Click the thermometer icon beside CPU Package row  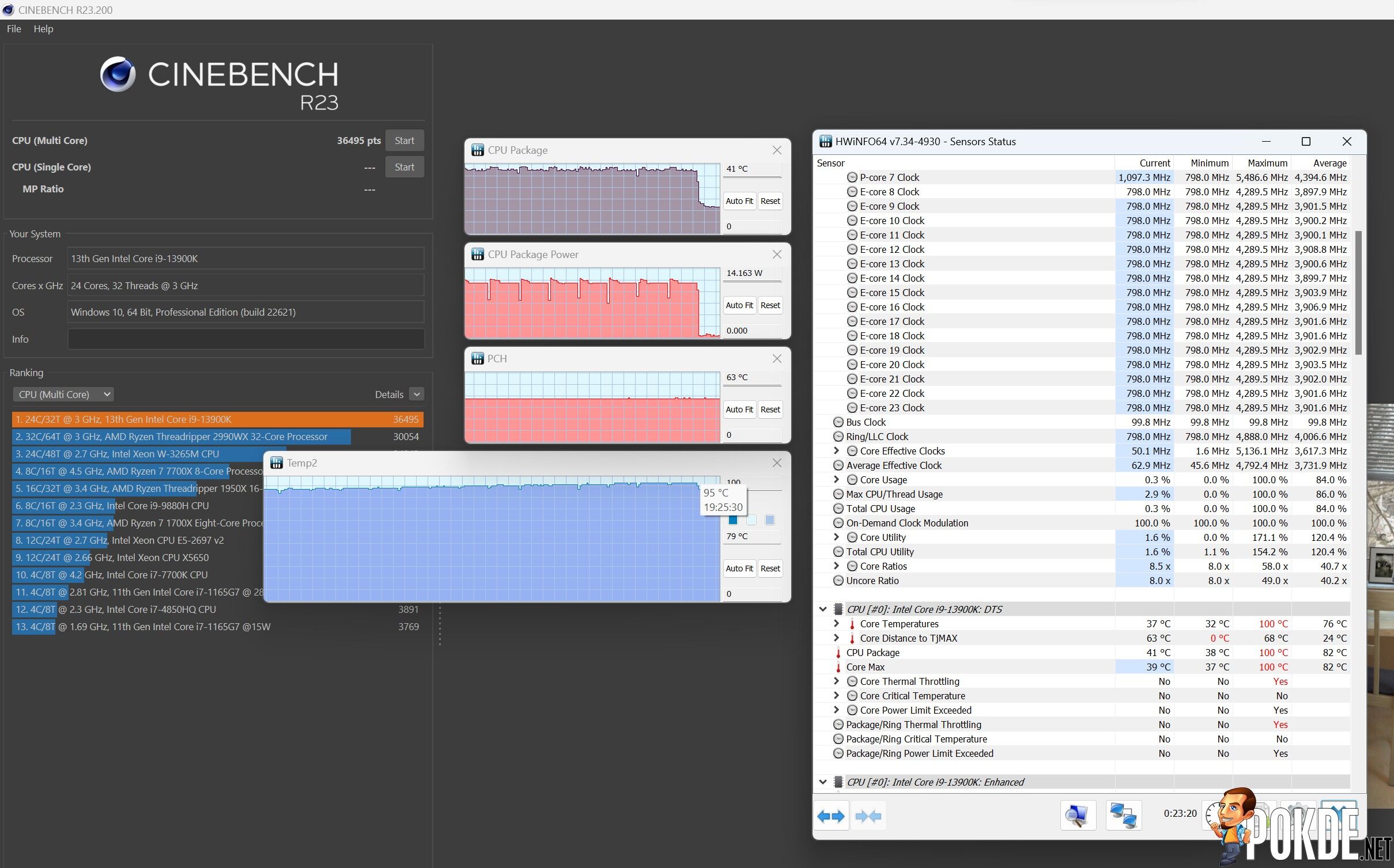pos(838,653)
